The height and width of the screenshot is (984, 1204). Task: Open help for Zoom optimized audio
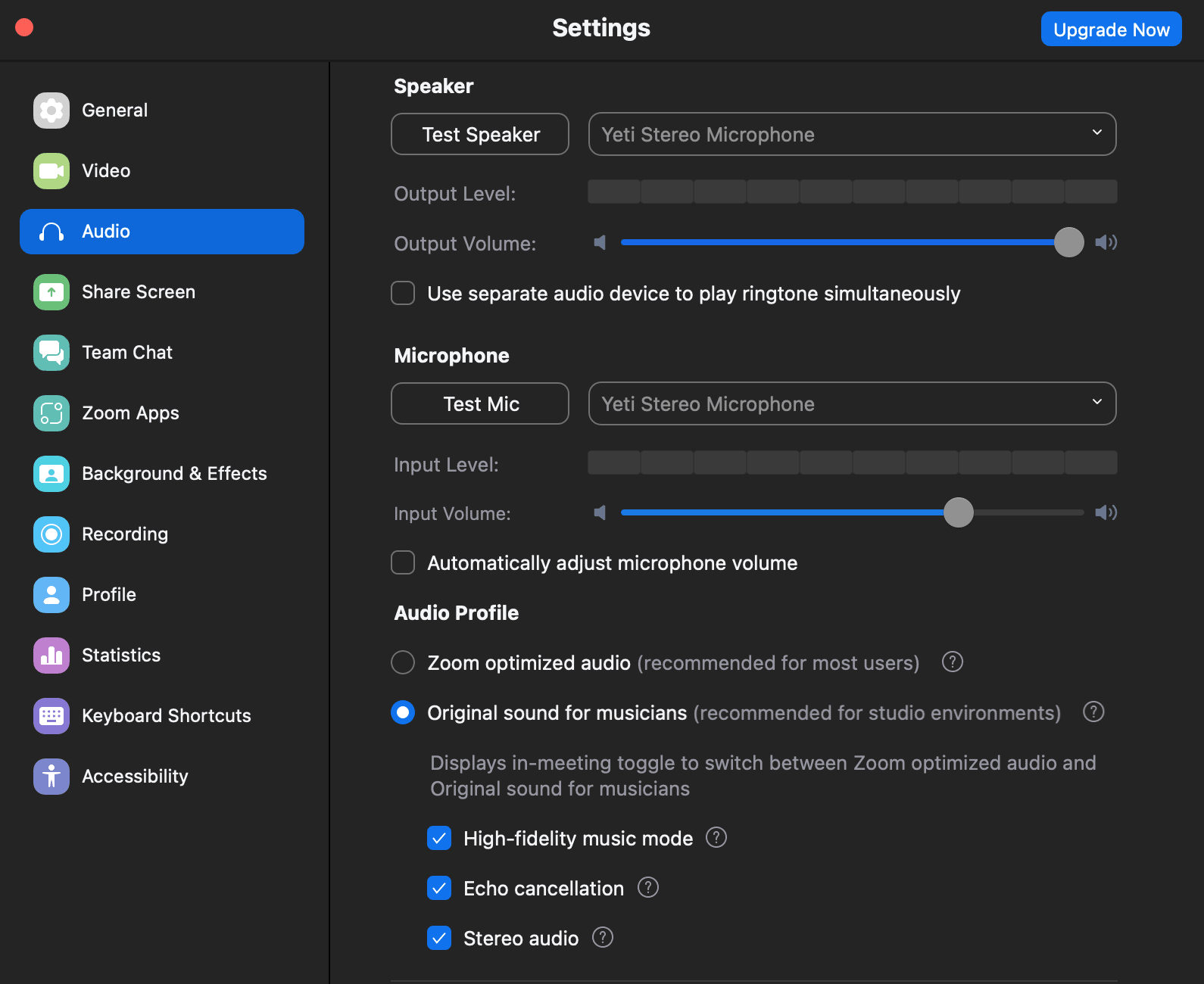coord(952,662)
